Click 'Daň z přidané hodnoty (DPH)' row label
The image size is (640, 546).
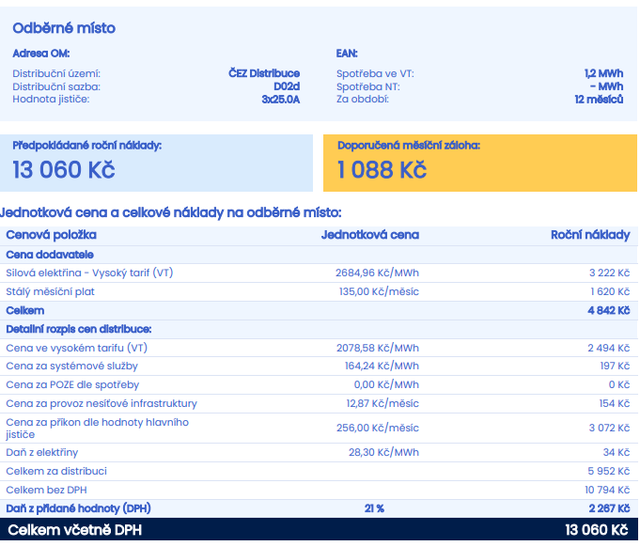tap(78, 508)
